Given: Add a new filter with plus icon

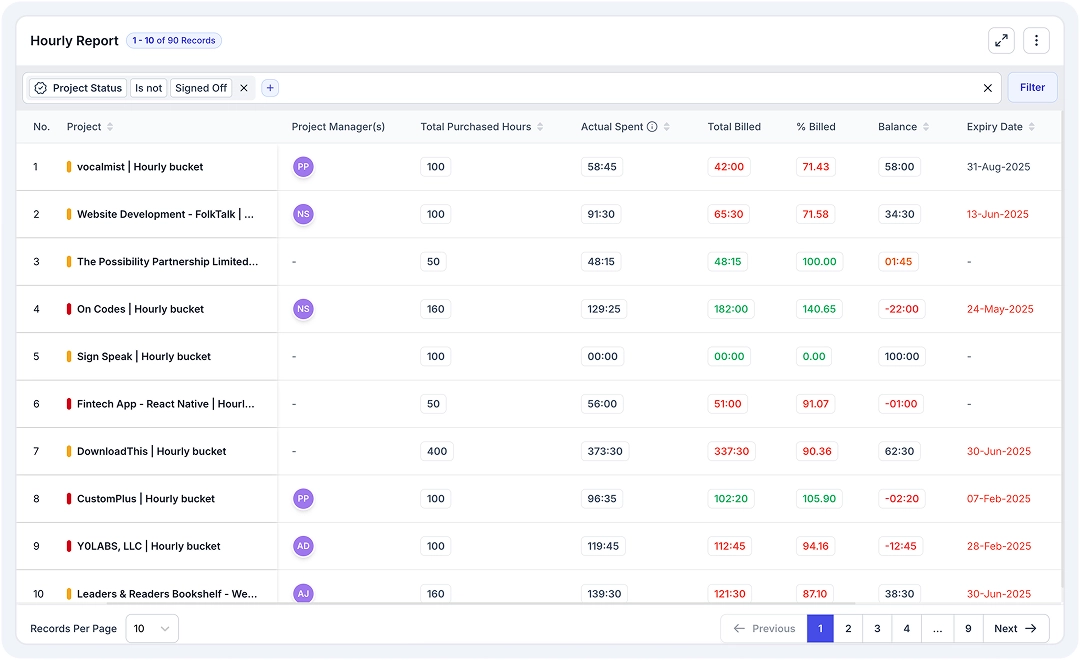Looking at the screenshot, I should click(x=270, y=88).
